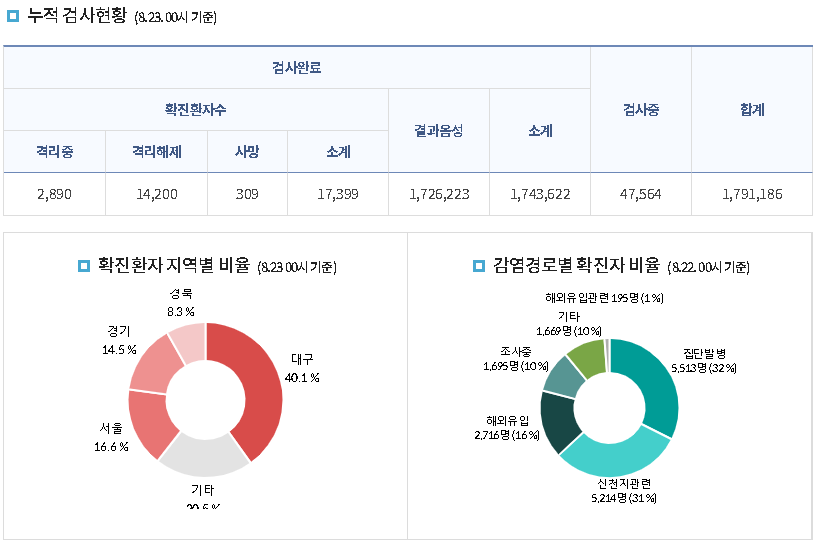This screenshot has height=551, width=821.
Task: Select the green 기타 10% segment
Action: point(588,353)
